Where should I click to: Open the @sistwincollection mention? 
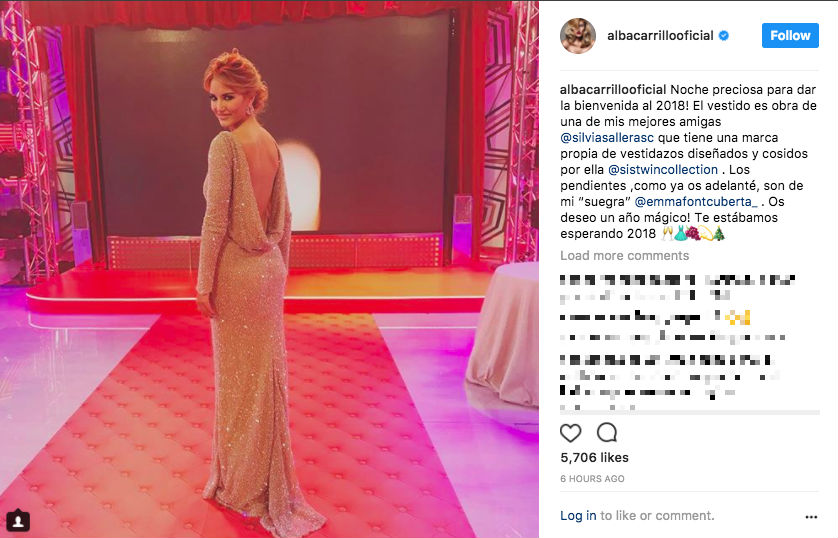[663, 170]
